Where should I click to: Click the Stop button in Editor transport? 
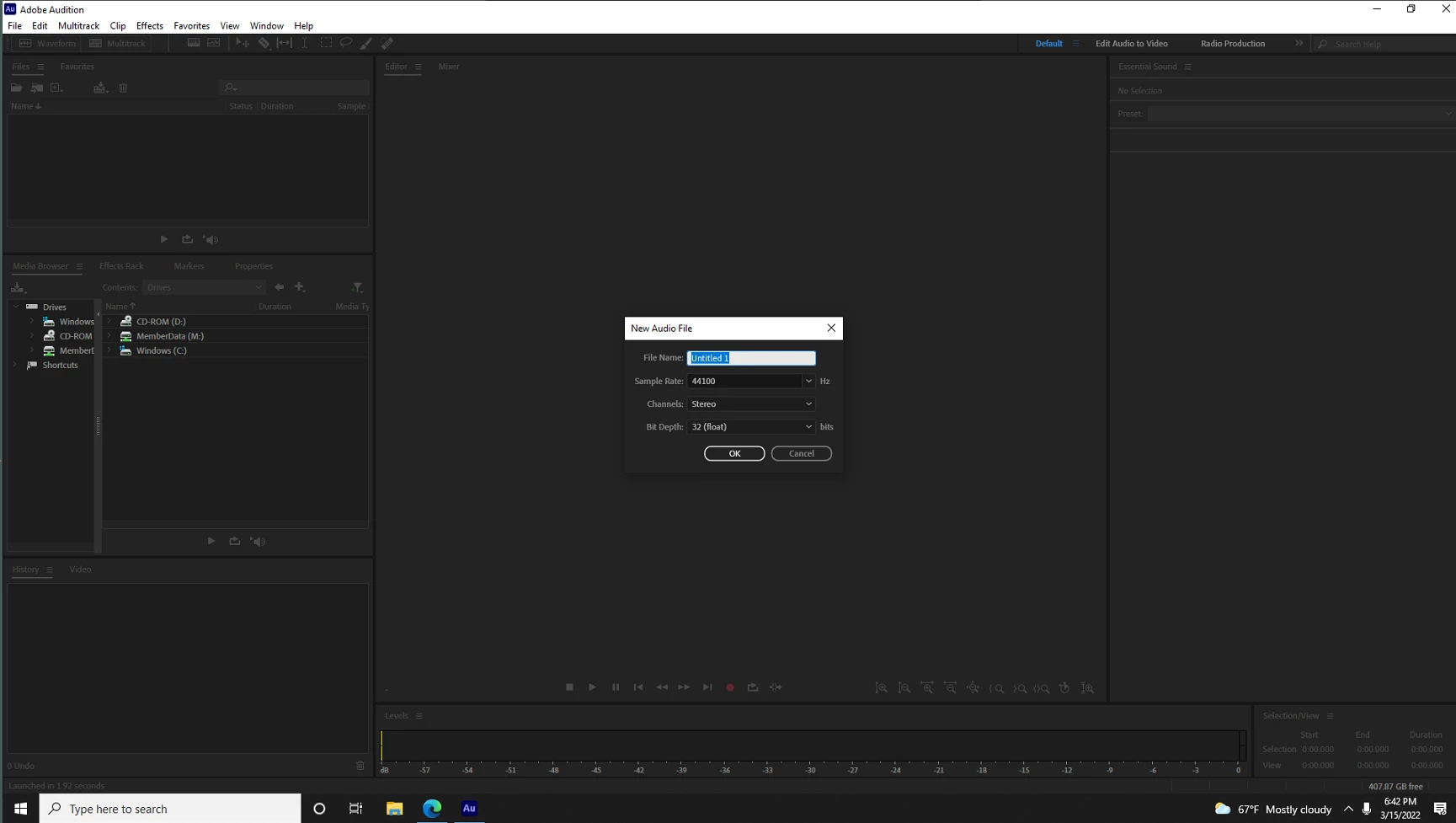click(x=569, y=687)
